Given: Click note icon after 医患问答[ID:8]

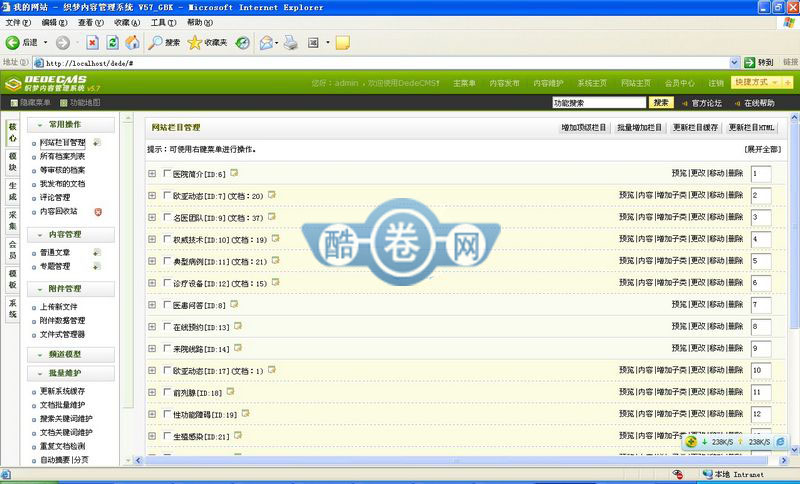Looking at the screenshot, I should point(234,304).
